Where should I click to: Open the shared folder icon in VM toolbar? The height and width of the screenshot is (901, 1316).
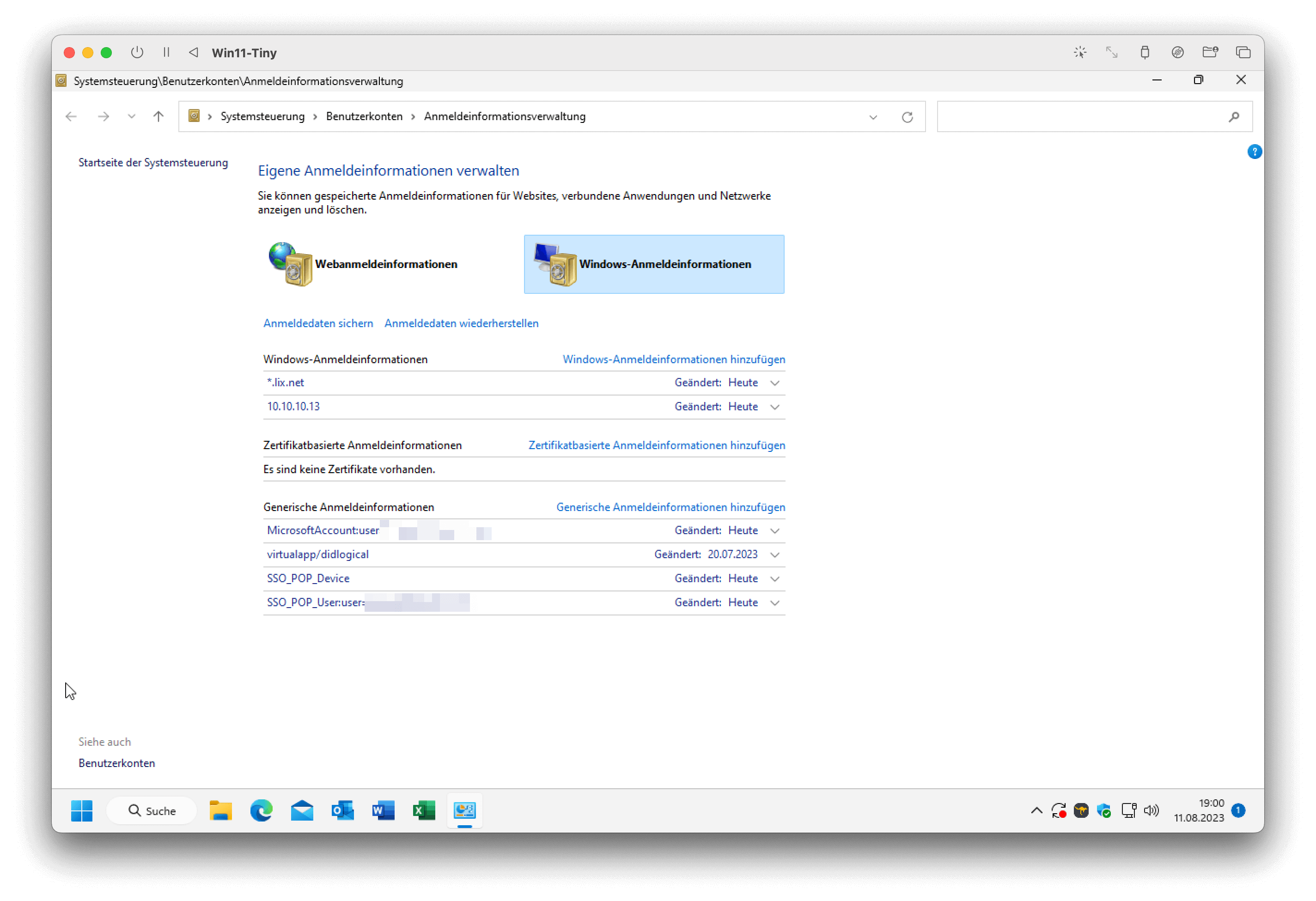pyautogui.click(x=1210, y=53)
